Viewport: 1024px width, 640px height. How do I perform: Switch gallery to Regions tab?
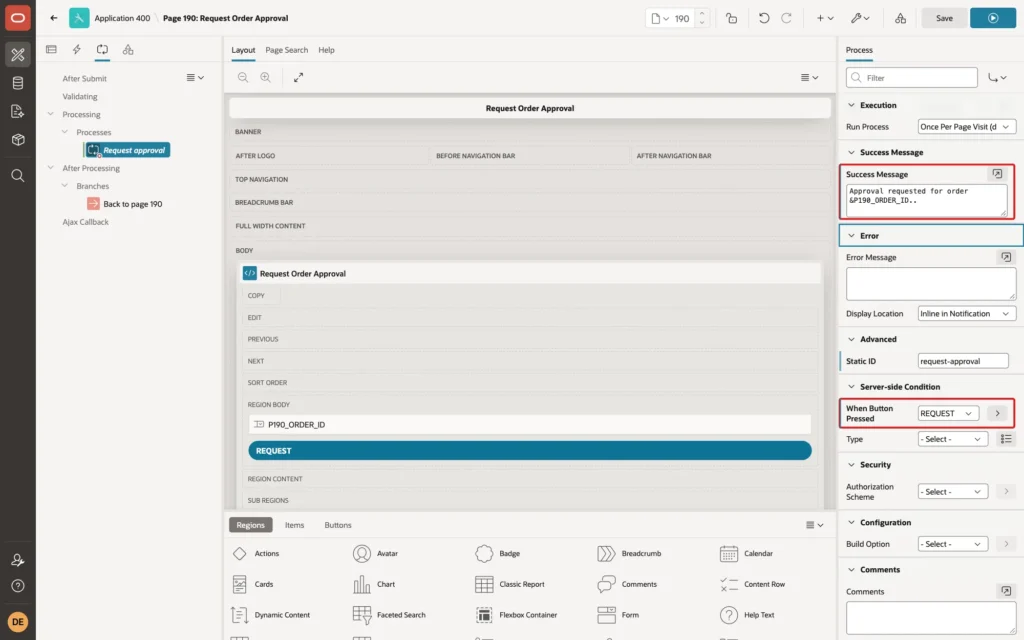coord(251,525)
